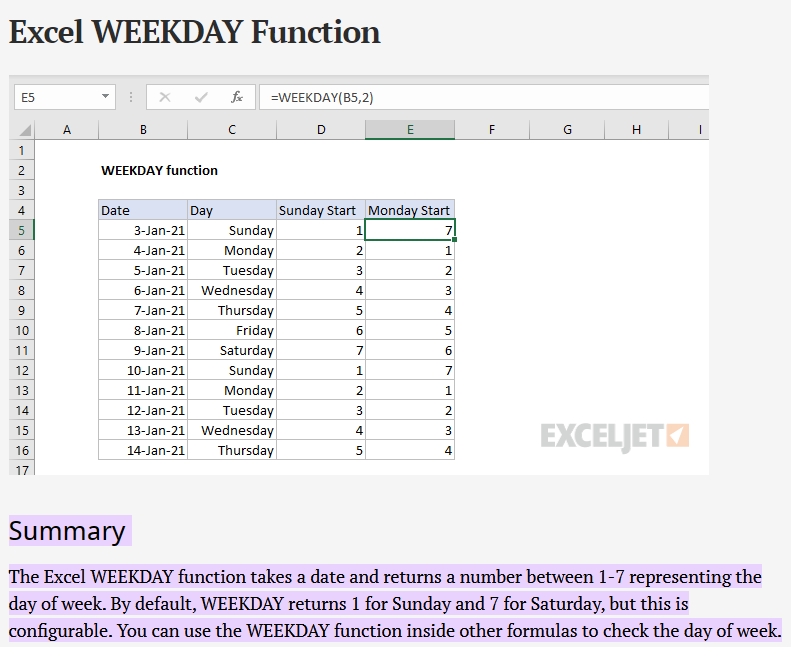
Task: Open the Name Box dropdown arrow
Action: coord(106,97)
